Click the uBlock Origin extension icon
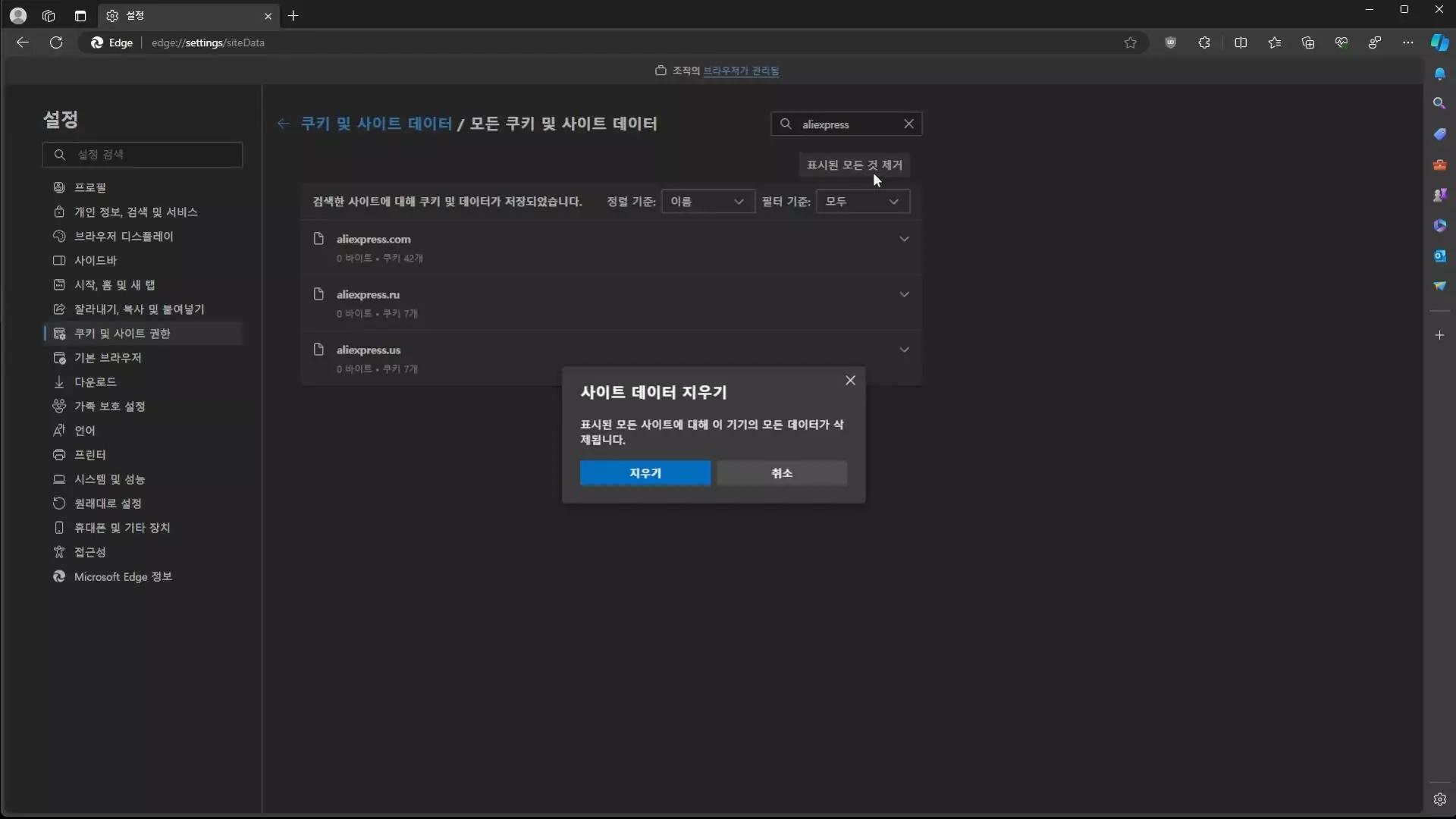 coord(1171,42)
